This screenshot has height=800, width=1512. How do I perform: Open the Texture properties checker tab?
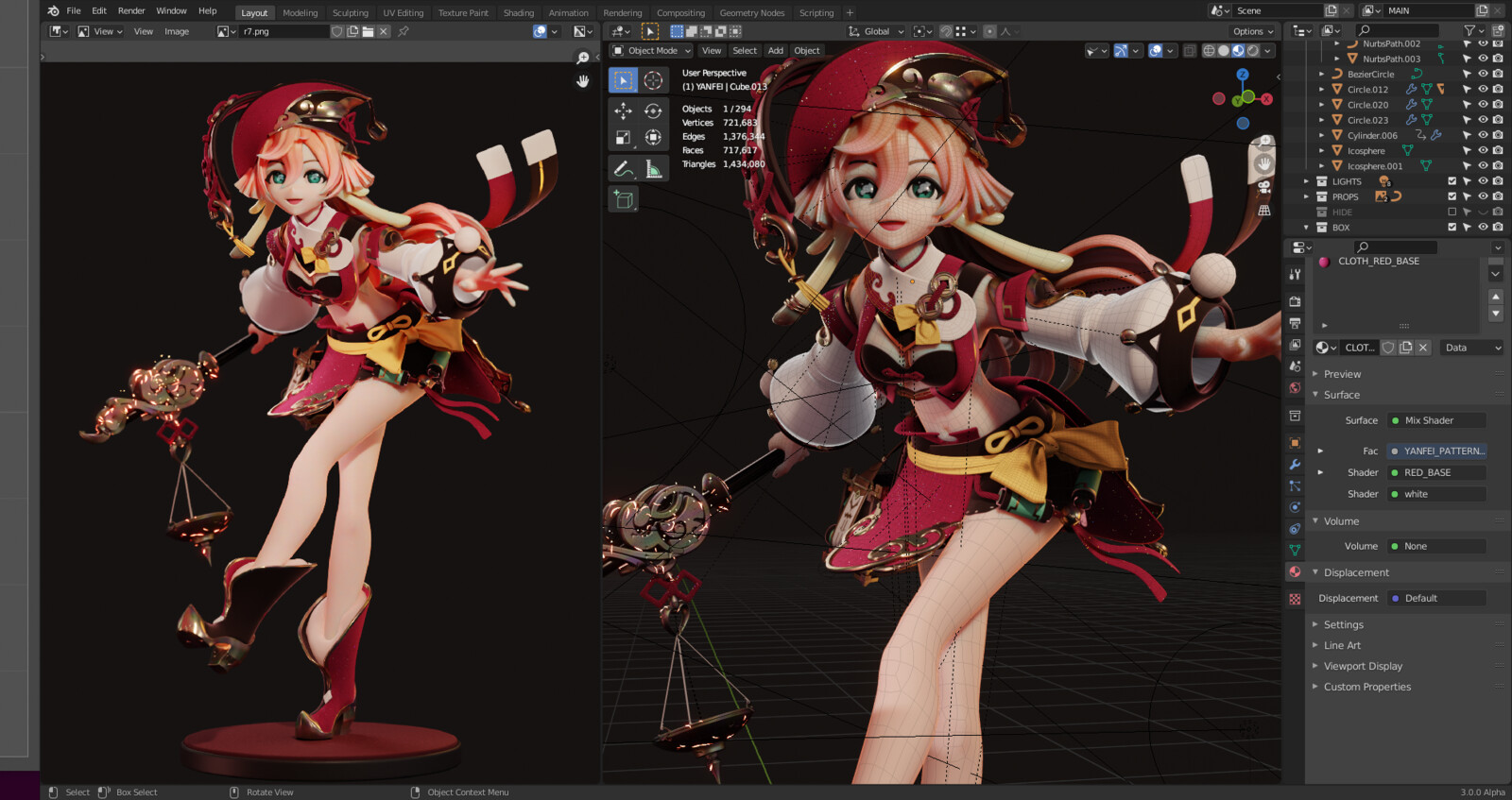tap(1295, 599)
